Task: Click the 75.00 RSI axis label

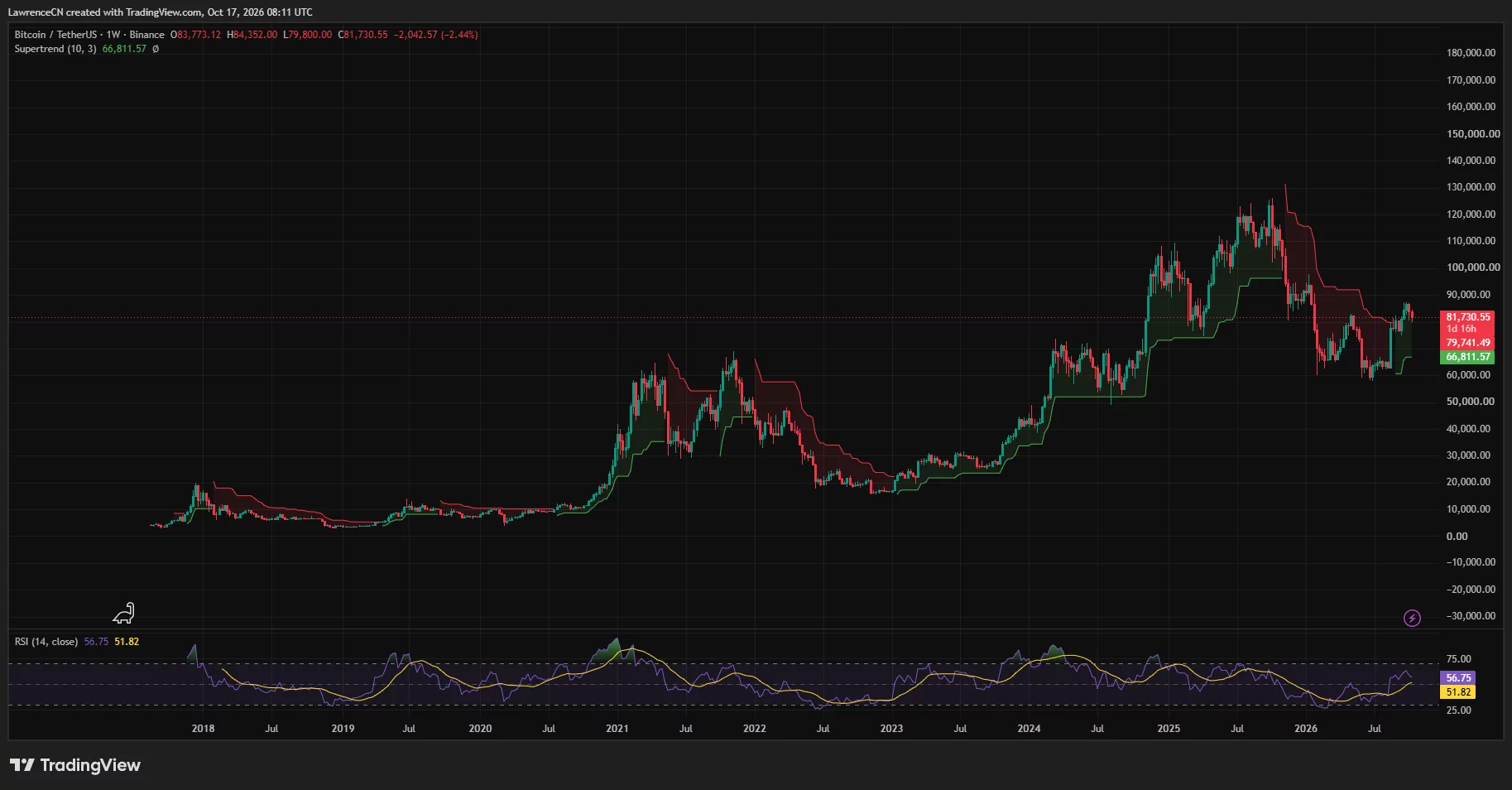Action: tap(1458, 659)
